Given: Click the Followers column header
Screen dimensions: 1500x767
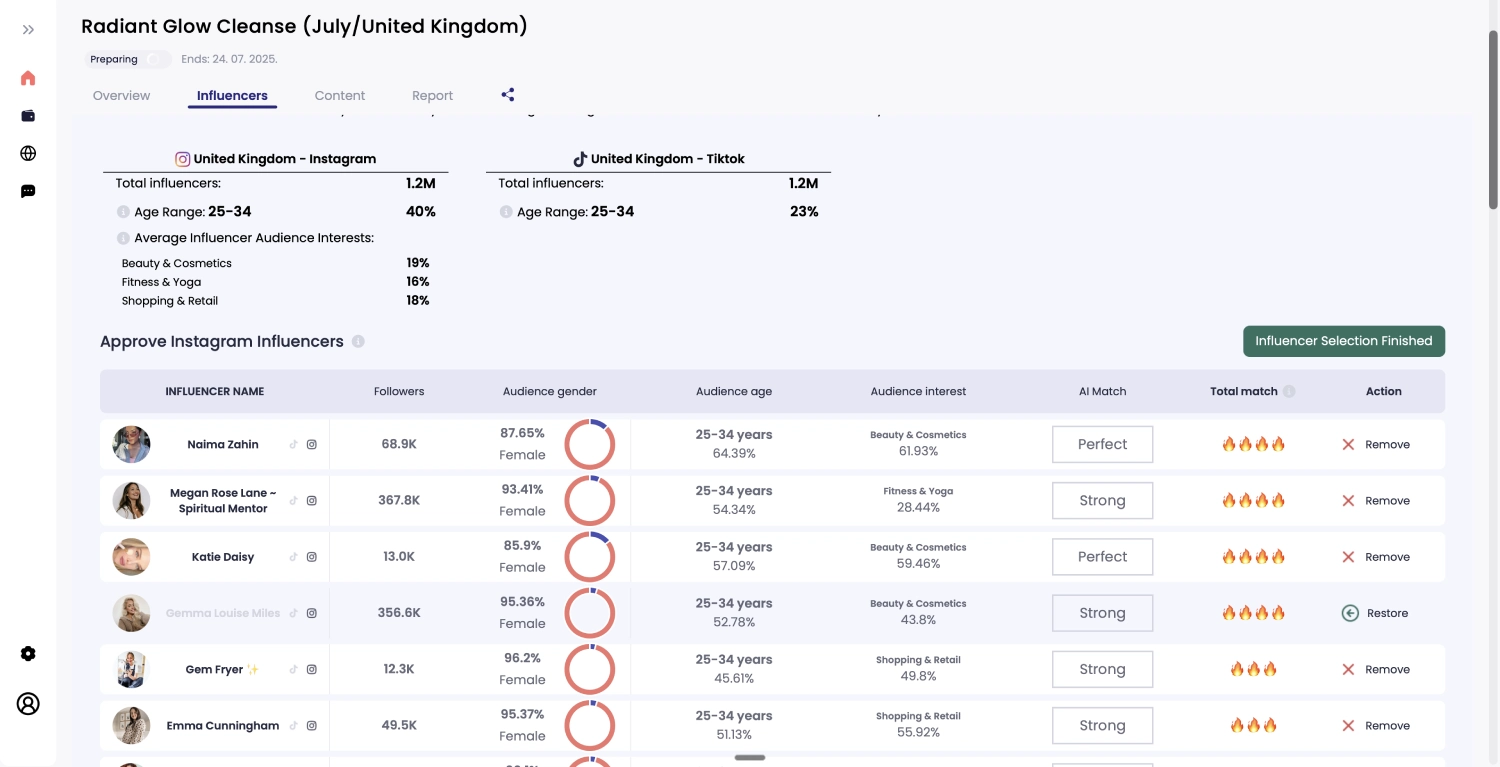Looking at the screenshot, I should 399,392.
